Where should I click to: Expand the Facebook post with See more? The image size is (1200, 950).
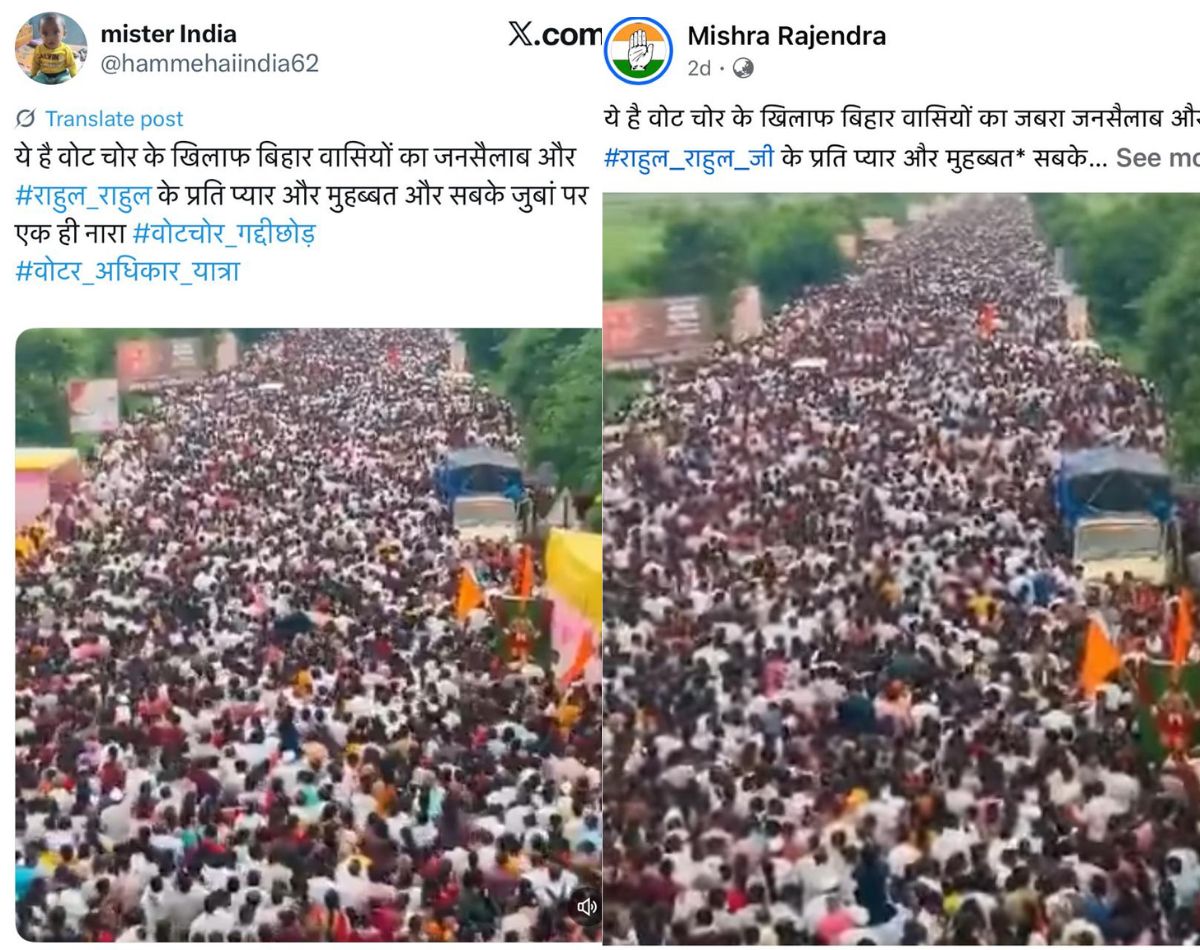coord(1158,158)
